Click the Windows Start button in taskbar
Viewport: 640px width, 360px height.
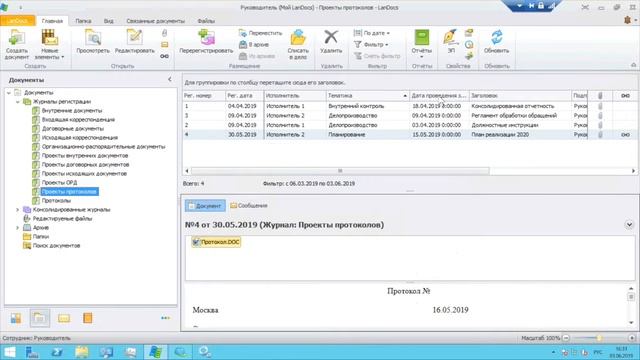coord(10,352)
